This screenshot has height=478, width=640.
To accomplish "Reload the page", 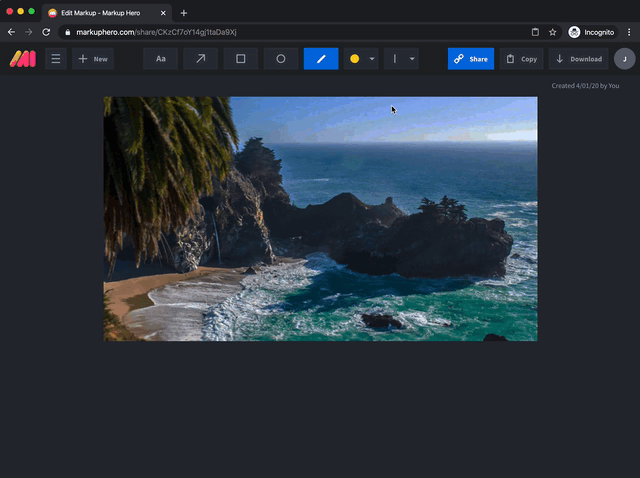I will pyautogui.click(x=46, y=32).
